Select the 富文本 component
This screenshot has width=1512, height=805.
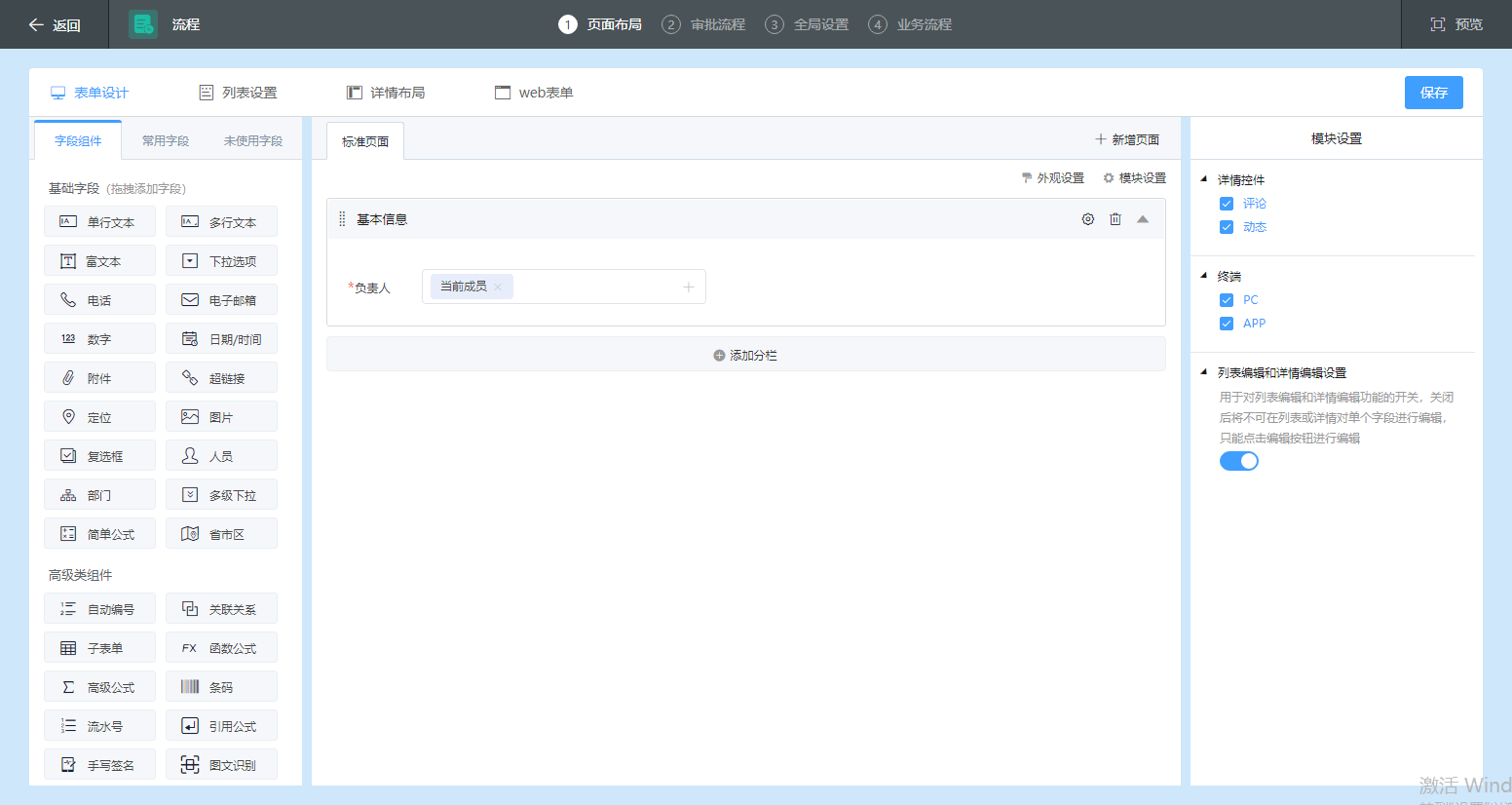tap(99, 261)
